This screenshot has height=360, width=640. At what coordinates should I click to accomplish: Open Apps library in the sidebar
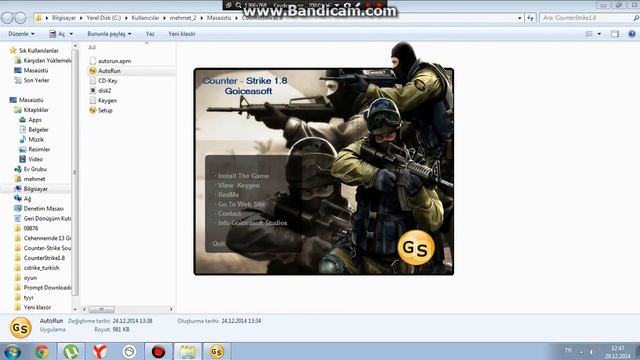(35, 120)
